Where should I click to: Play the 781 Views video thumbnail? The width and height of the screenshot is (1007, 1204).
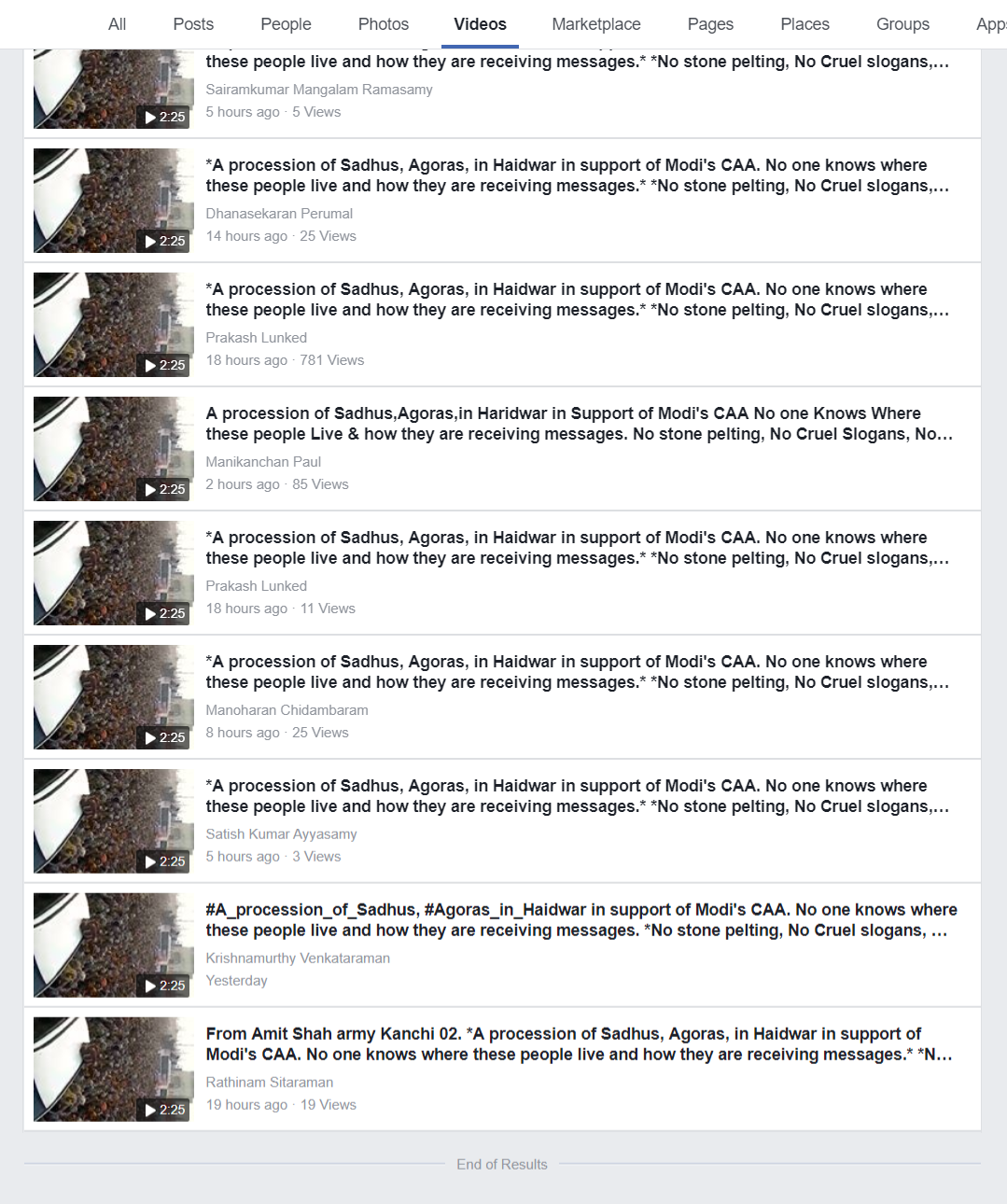click(x=112, y=325)
